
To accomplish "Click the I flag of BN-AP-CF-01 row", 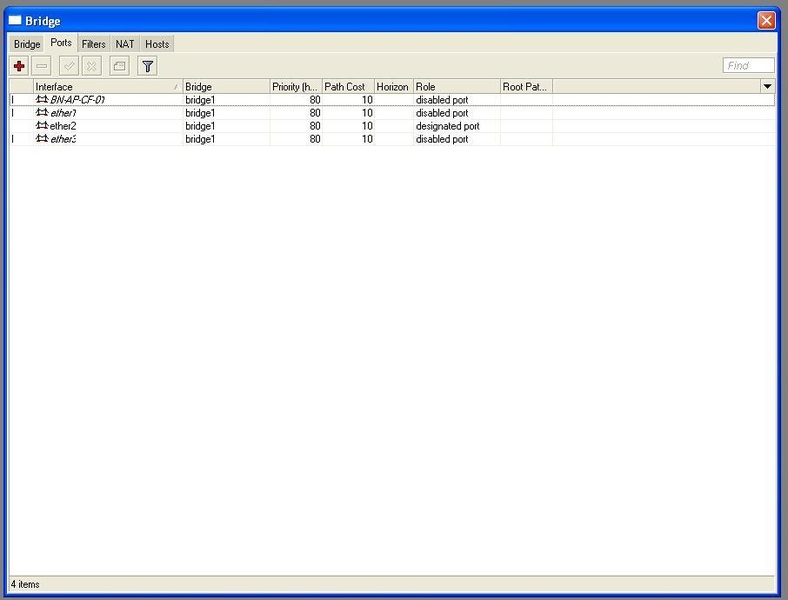I will [x=13, y=100].
